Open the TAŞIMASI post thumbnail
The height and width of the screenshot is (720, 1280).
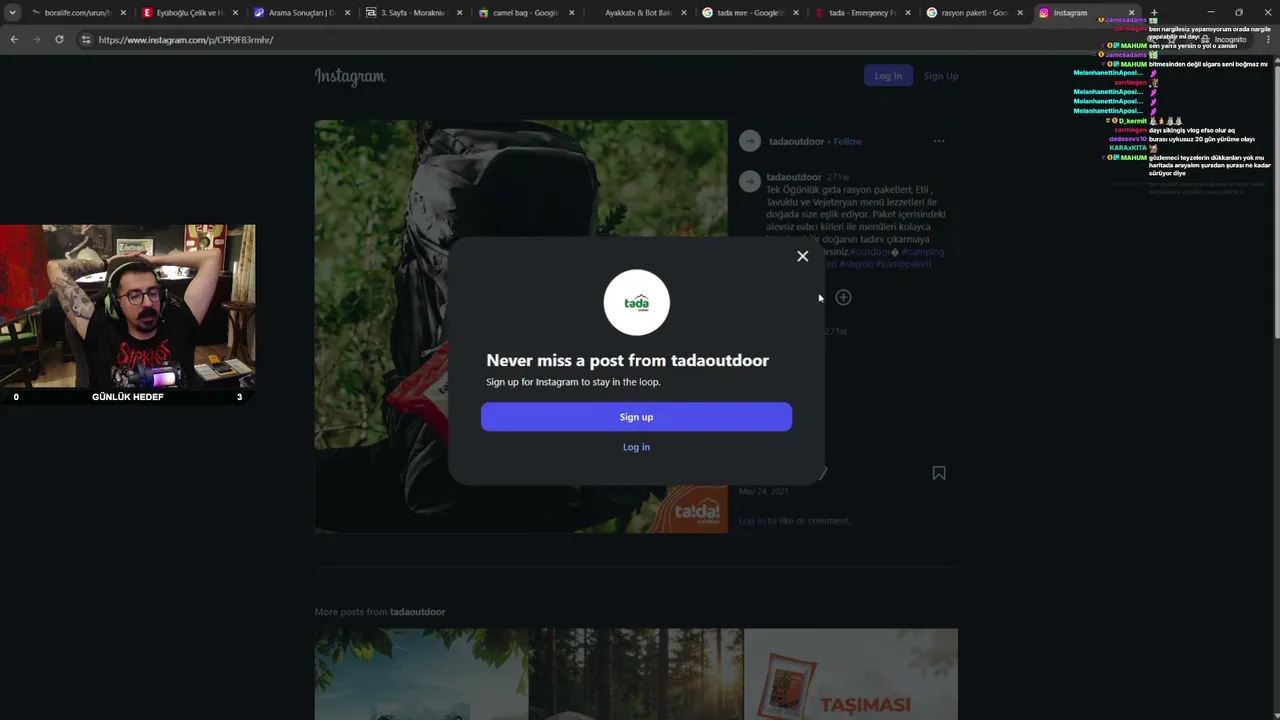tap(851, 674)
